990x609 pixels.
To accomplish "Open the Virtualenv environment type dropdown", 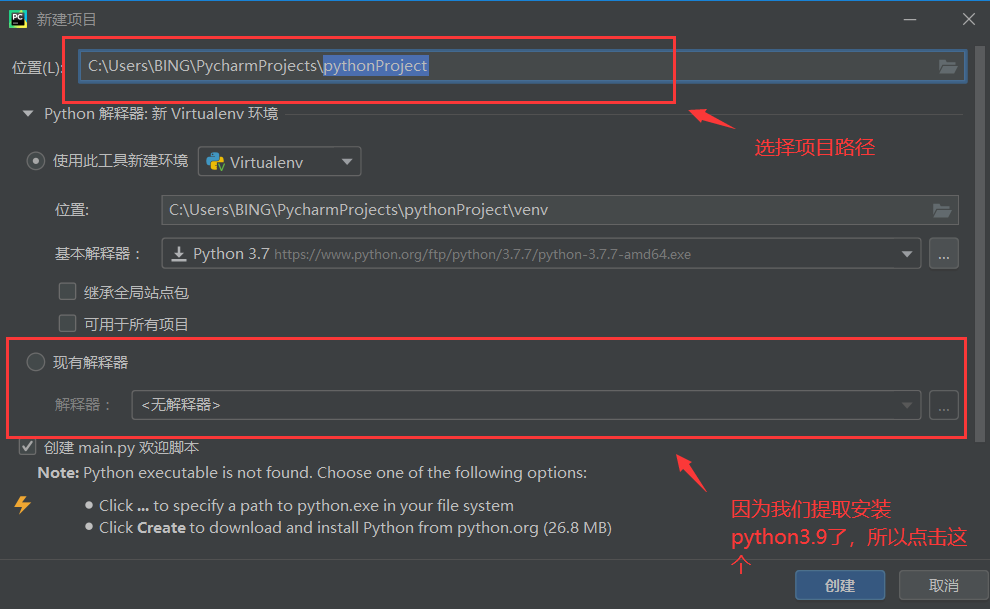I will click(x=346, y=161).
